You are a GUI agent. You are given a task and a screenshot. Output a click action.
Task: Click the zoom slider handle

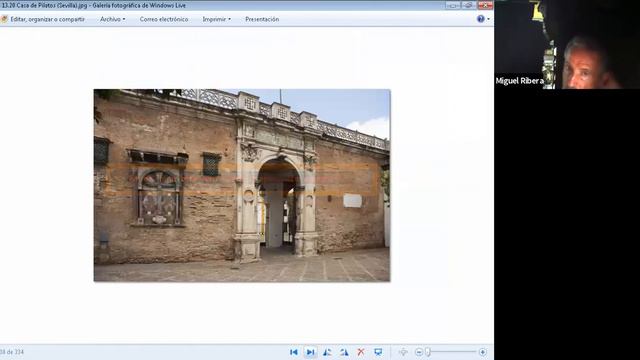click(428, 352)
